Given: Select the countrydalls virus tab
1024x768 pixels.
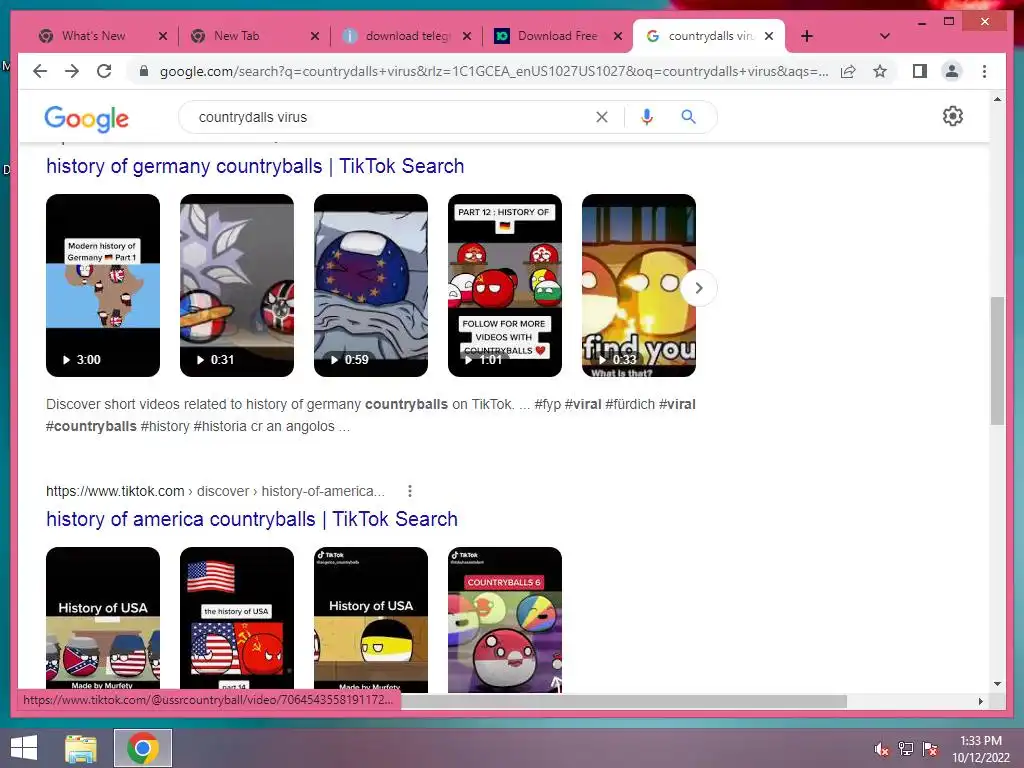Looking at the screenshot, I should pyautogui.click(x=711, y=36).
